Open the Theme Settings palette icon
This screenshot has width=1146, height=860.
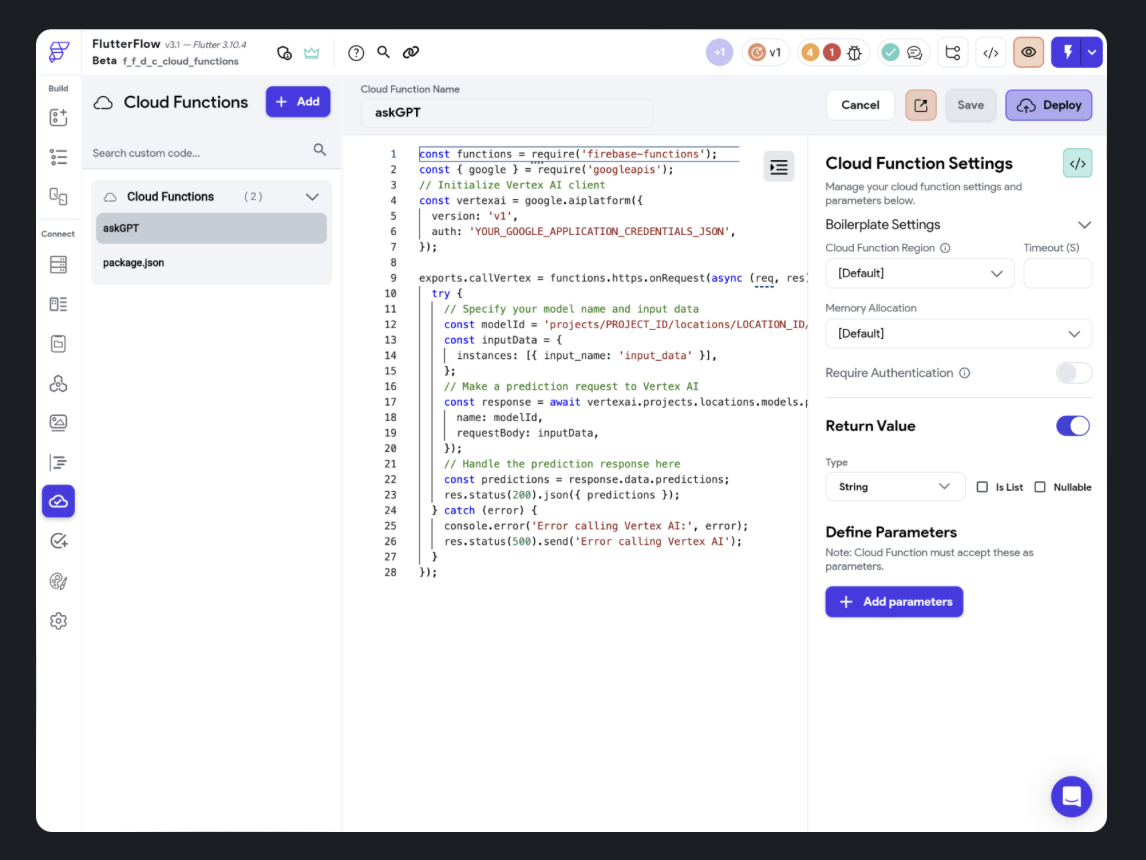pyautogui.click(x=58, y=581)
